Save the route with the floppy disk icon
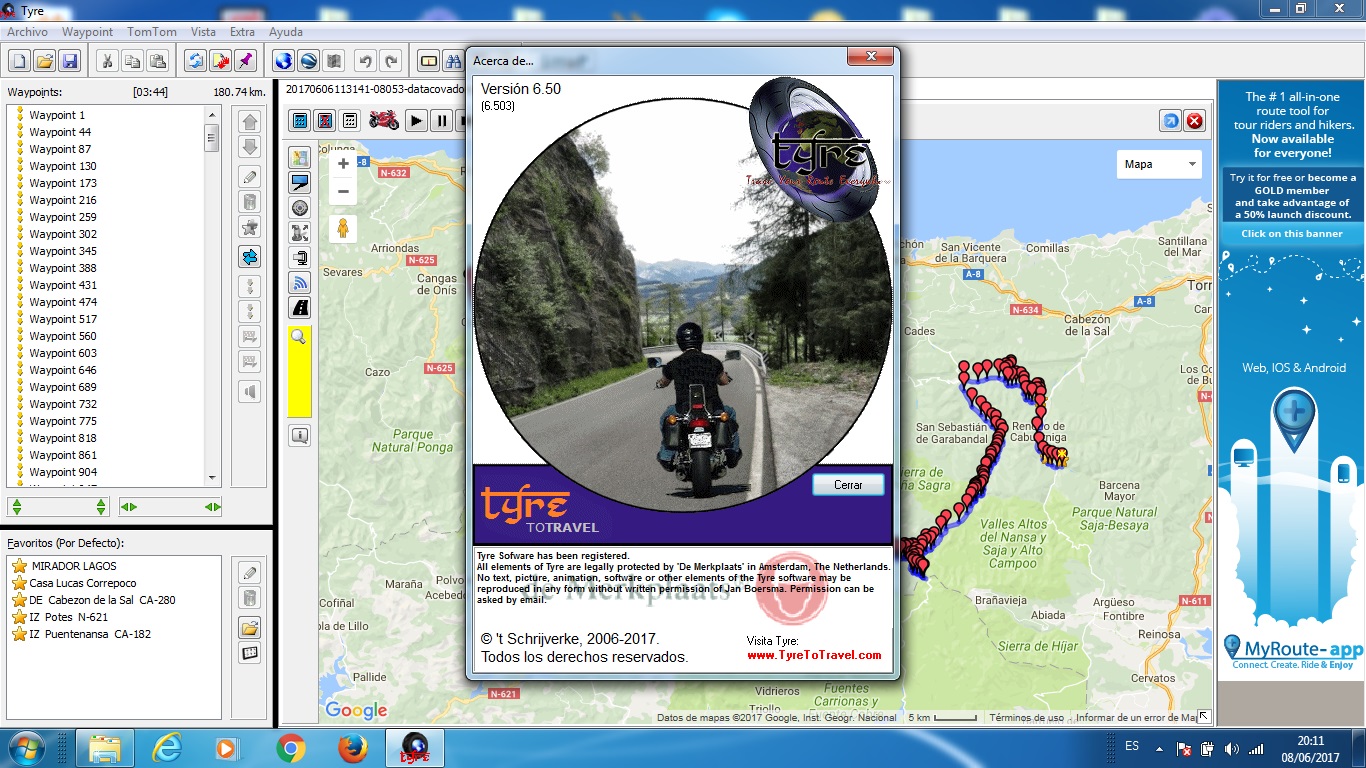1366x768 pixels. coord(70,61)
